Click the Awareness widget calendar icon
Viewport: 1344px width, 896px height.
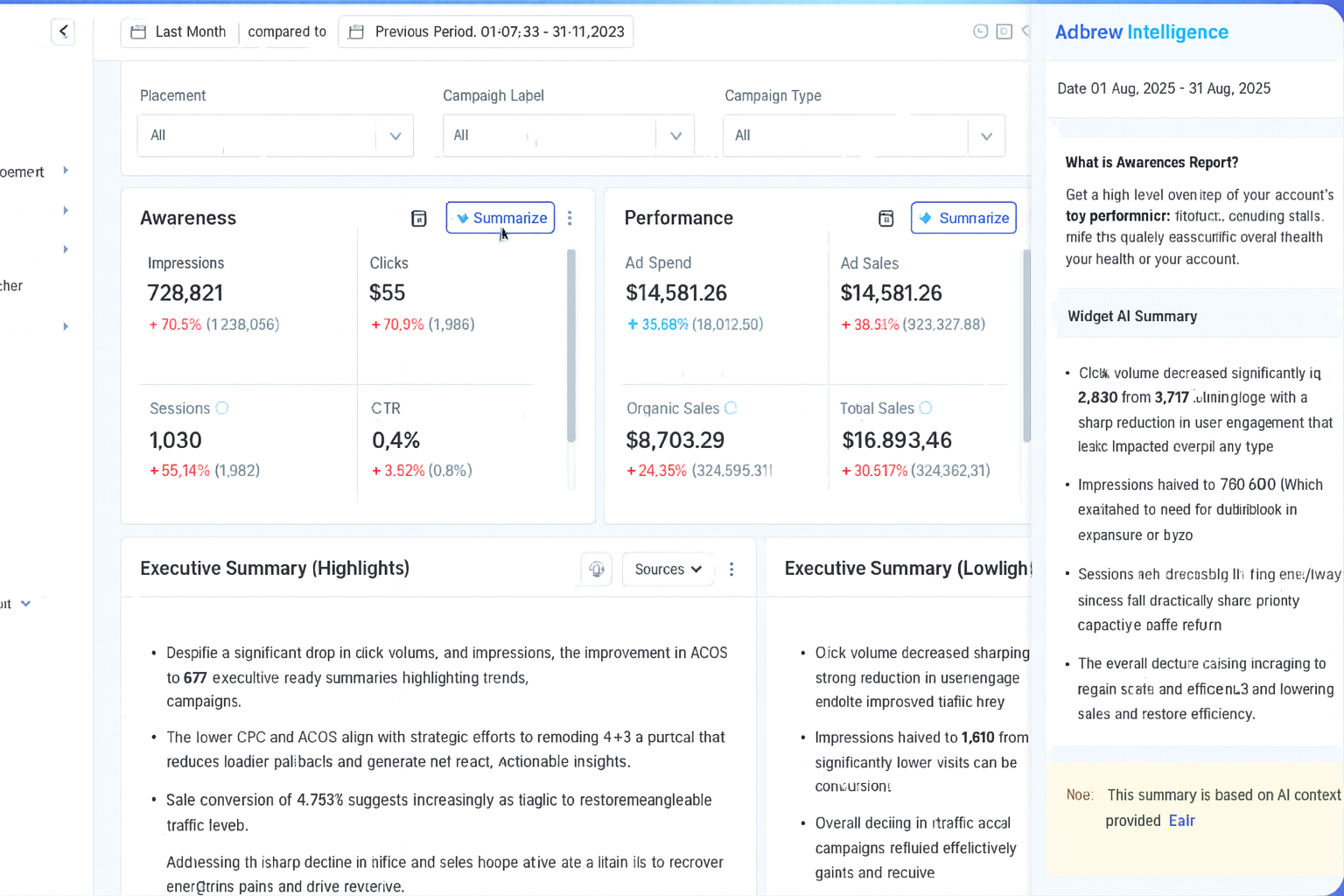point(418,219)
